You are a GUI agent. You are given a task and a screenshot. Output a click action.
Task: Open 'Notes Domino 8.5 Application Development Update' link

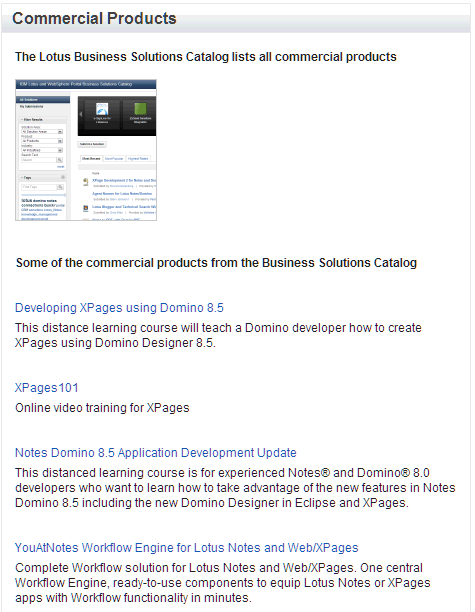click(x=156, y=452)
